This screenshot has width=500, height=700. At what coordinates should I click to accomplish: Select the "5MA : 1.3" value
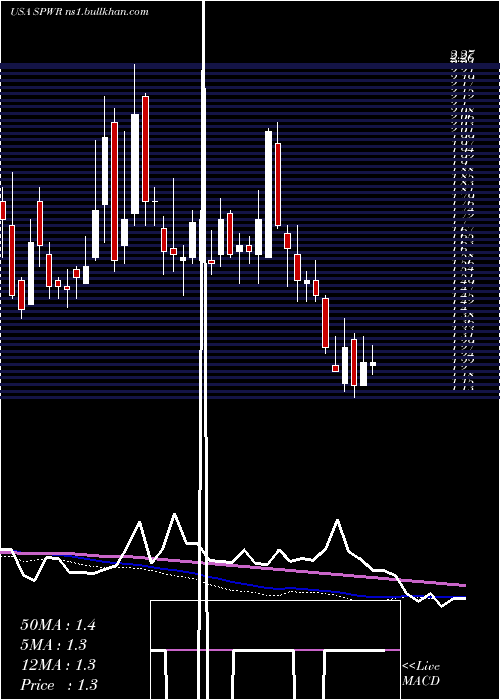click(x=53, y=645)
